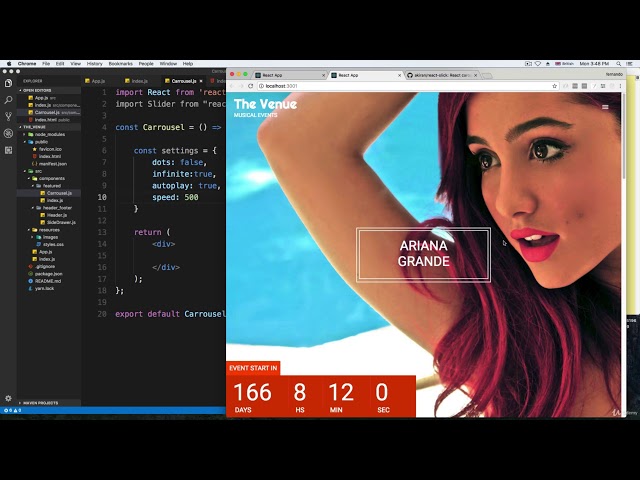
Task: Open yarn.lock in the explorer
Action: pyautogui.click(x=43, y=289)
